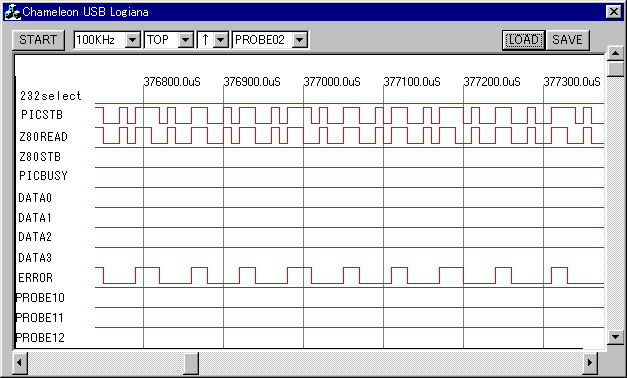Click the 376800.0uS time marker

click(x=172, y=82)
